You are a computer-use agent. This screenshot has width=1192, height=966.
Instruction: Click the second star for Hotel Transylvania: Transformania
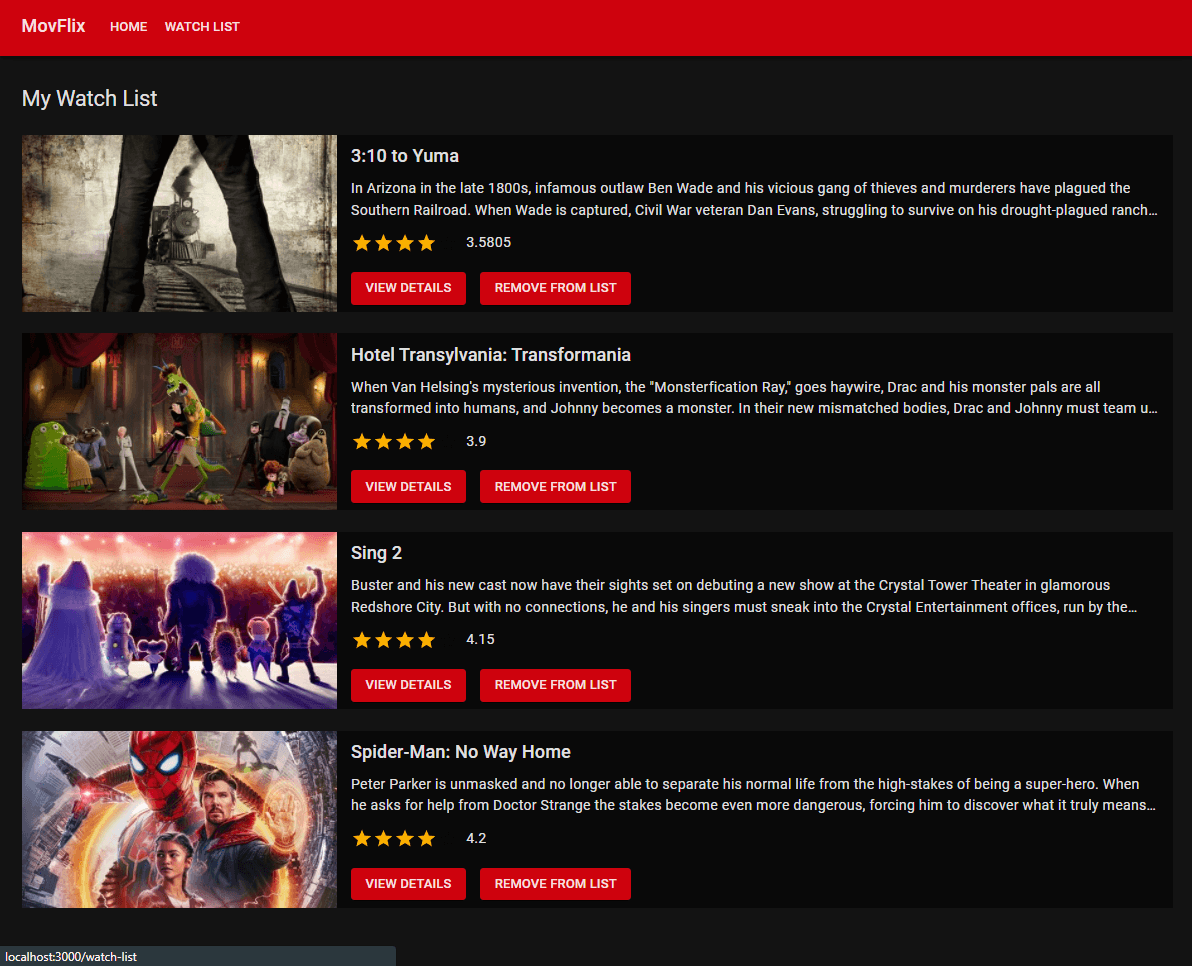pos(383,441)
